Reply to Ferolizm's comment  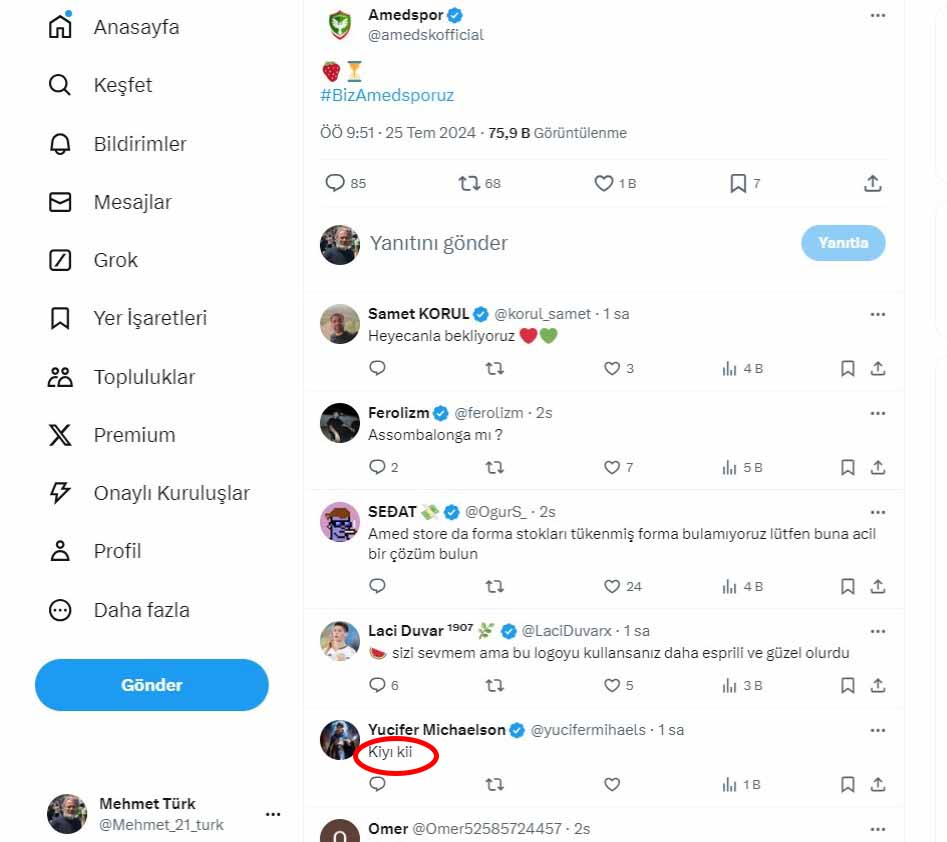(377, 467)
